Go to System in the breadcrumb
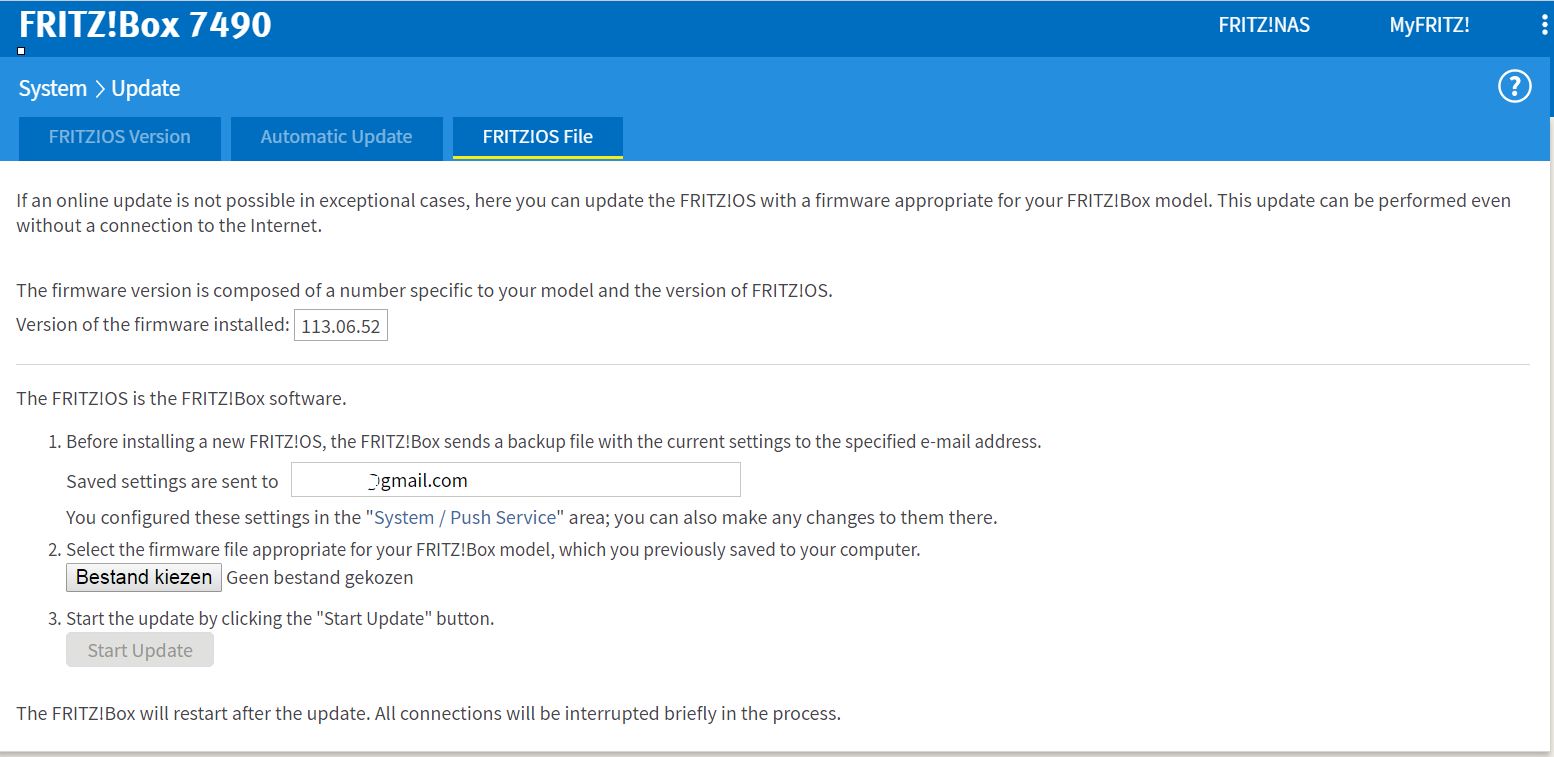 [52, 89]
